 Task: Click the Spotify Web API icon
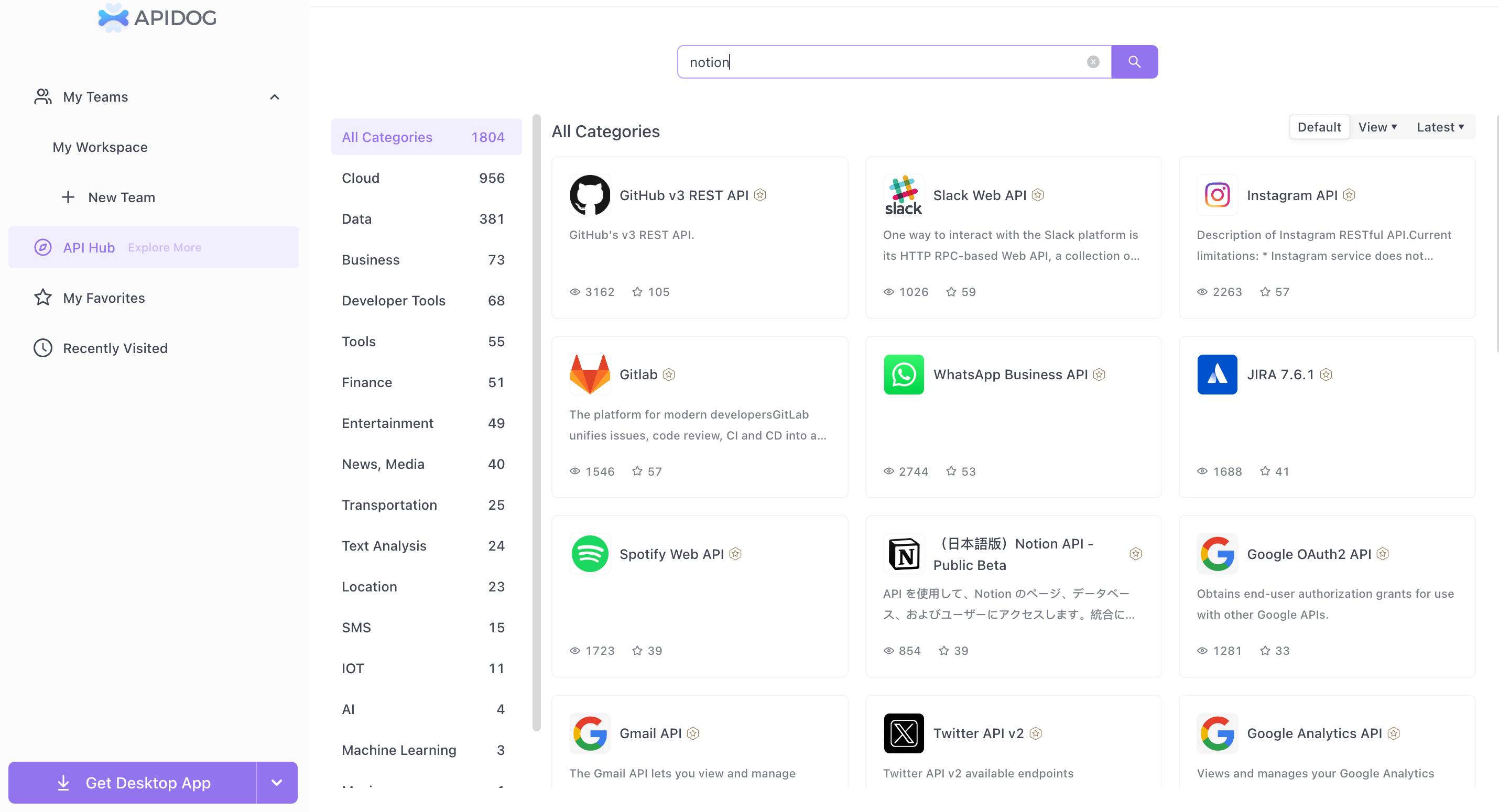point(591,554)
